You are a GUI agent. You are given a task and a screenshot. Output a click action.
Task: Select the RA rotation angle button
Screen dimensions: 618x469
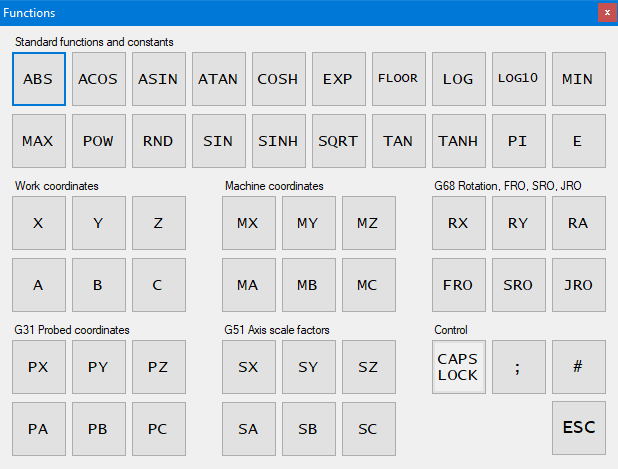pyautogui.click(x=578, y=223)
